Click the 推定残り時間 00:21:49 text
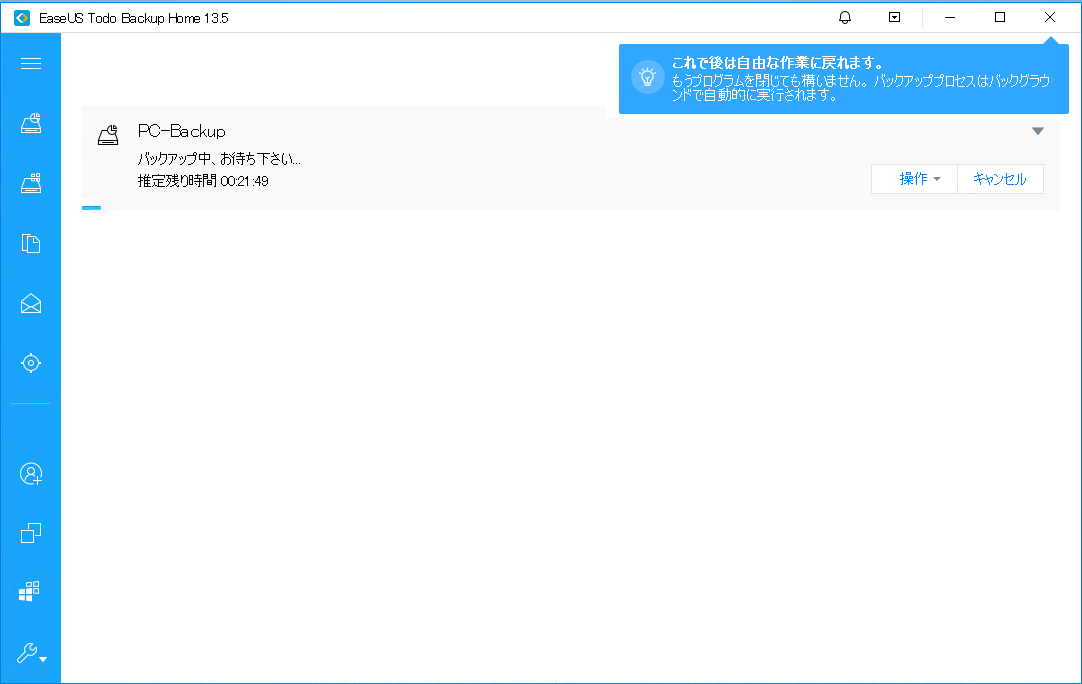This screenshot has width=1082, height=684. coord(203,181)
